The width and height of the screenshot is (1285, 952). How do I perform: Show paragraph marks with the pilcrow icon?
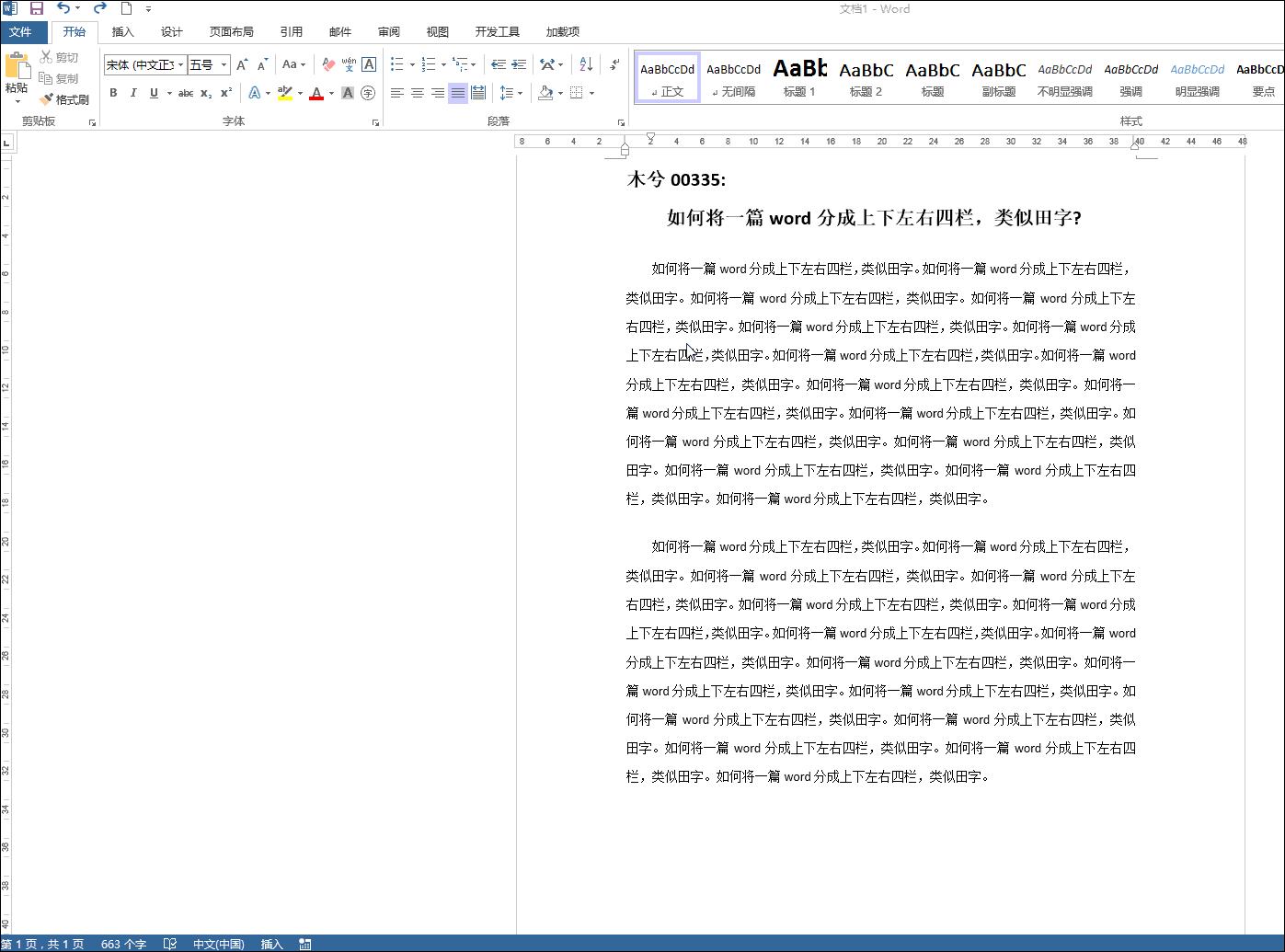tap(614, 64)
